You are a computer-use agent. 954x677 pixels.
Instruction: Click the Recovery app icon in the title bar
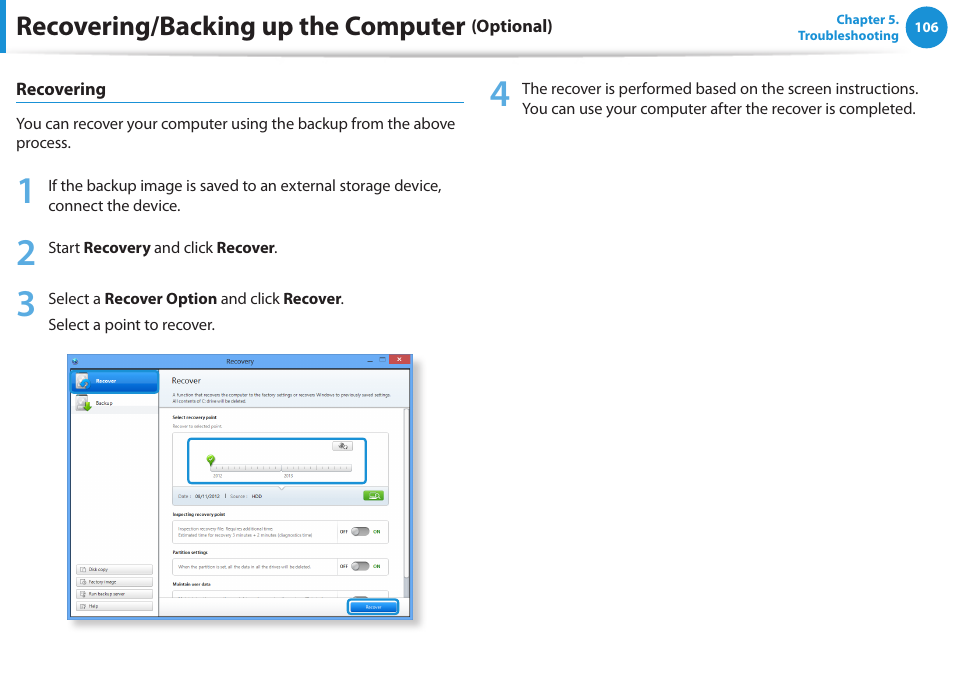coord(75,359)
